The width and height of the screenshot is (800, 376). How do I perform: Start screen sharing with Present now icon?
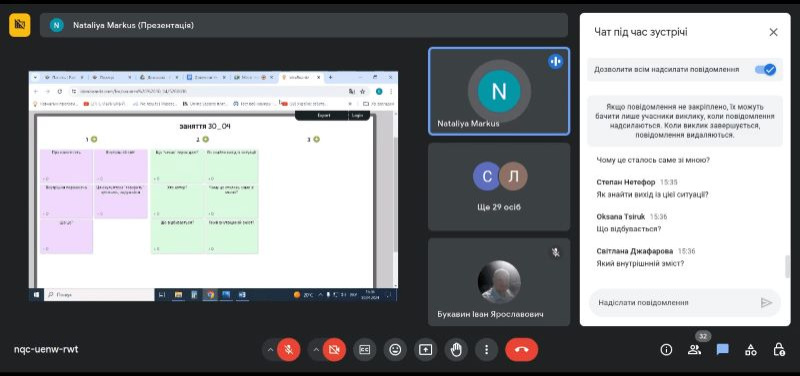[426, 349]
